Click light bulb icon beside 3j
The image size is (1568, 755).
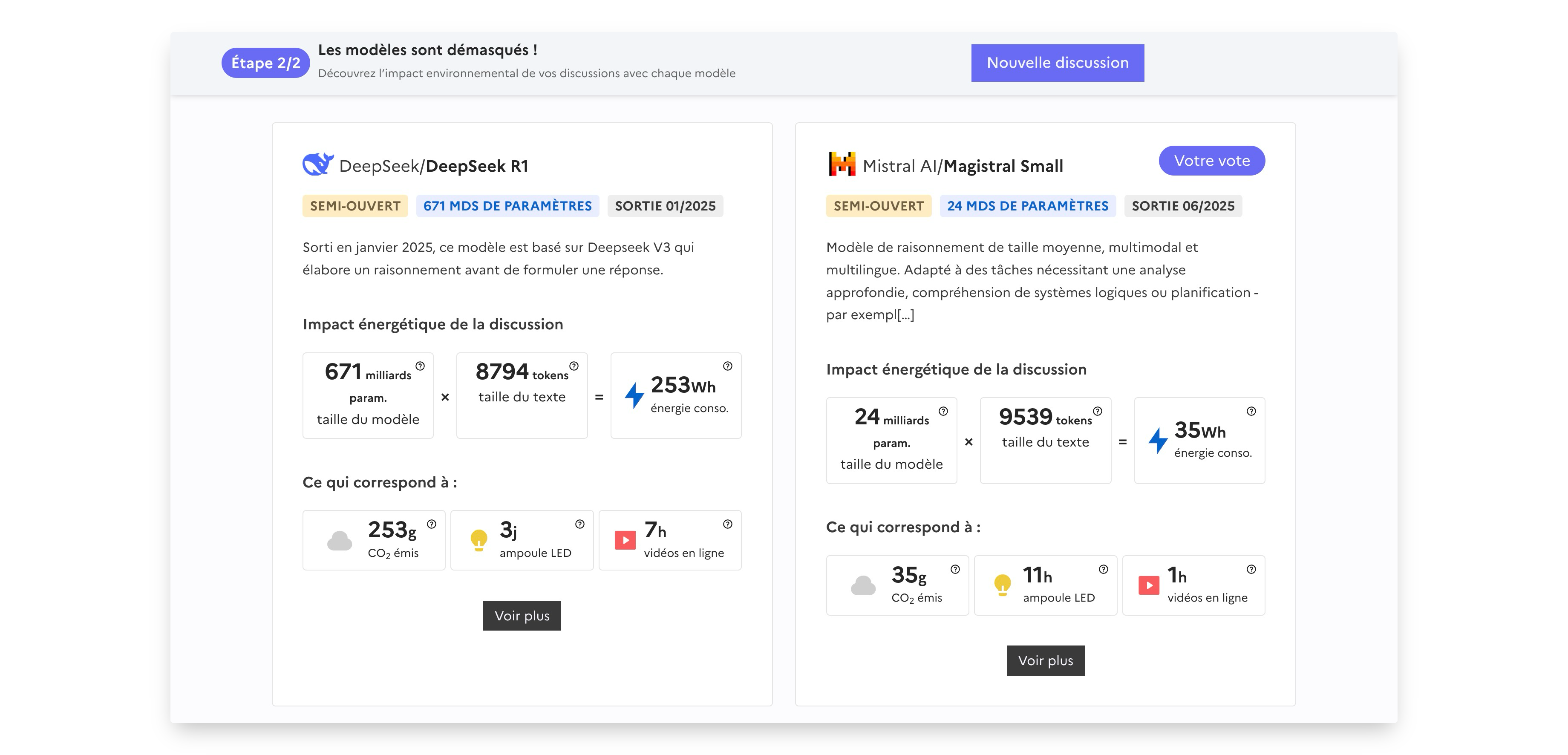click(x=479, y=541)
